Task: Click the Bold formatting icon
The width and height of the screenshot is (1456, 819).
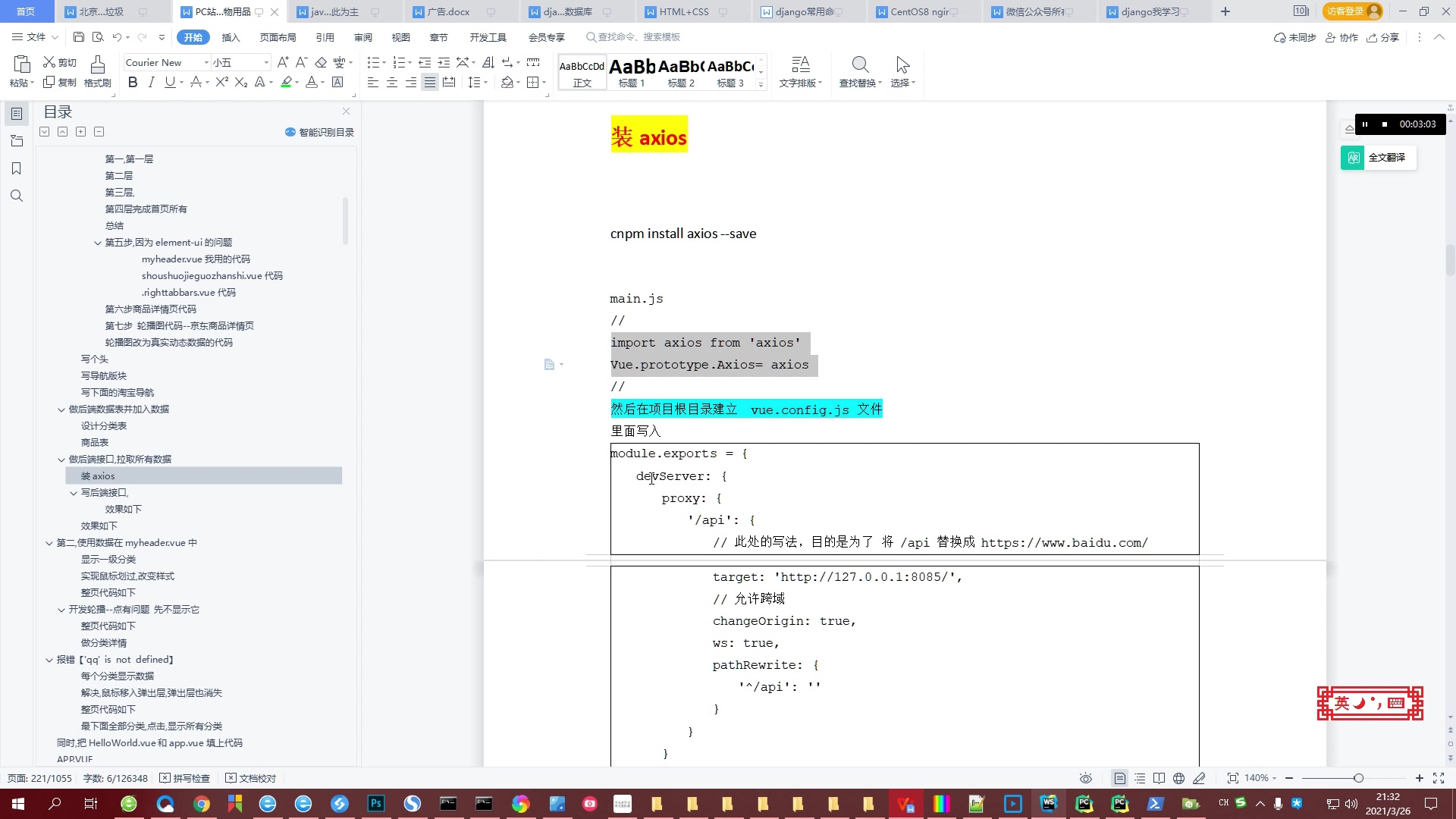Action: pyautogui.click(x=132, y=82)
